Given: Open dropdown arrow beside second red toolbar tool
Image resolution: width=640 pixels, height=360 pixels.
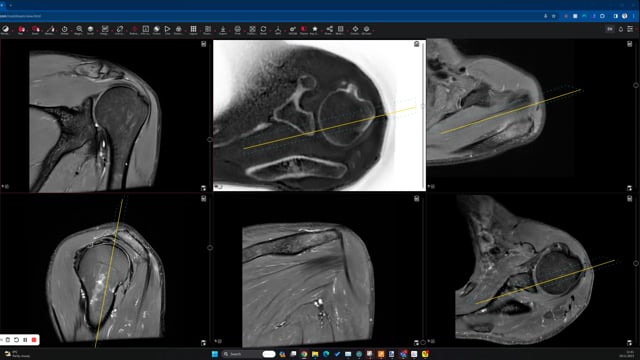Looking at the screenshot, I should [42, 30].
